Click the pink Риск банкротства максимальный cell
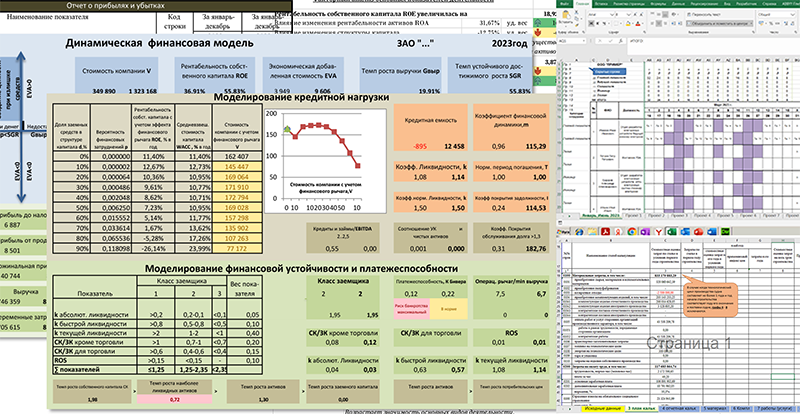Screen dimensions: 800x414 (411, 308)
